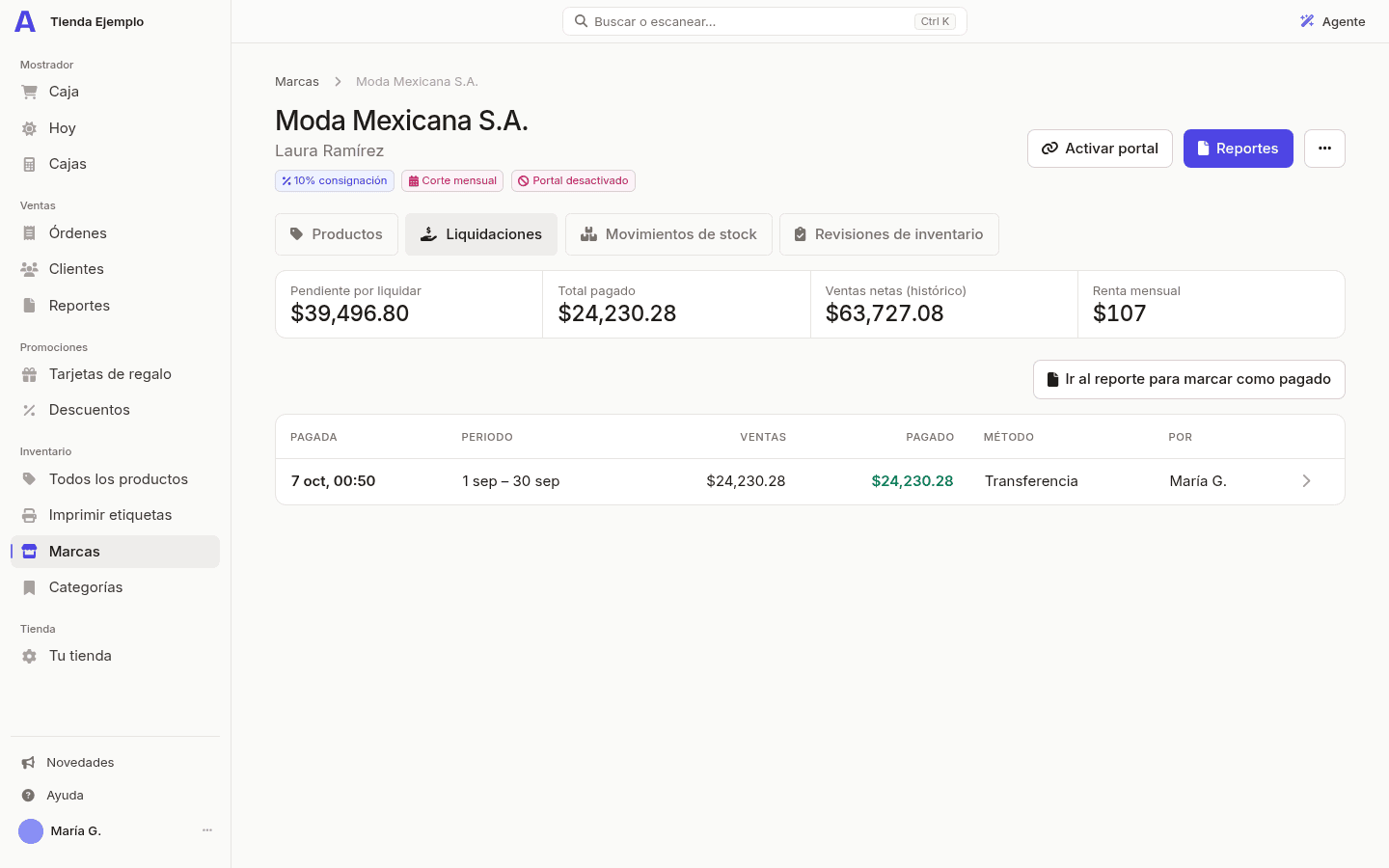Go back via Marcas breadcrumb

(x=297, y=82)
